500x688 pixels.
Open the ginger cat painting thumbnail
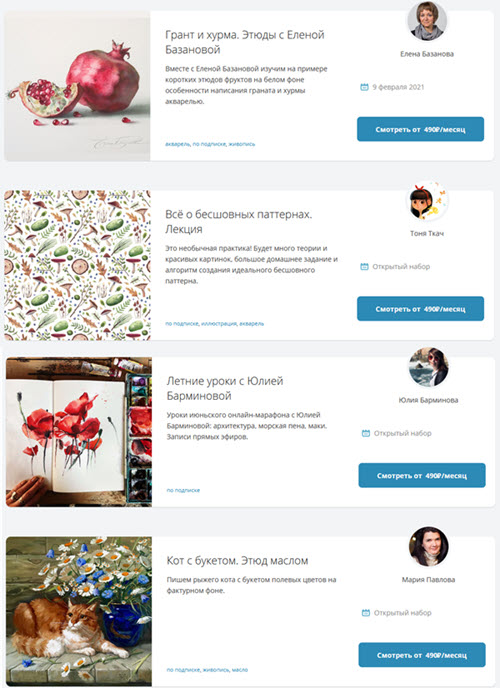pos(79,611)
